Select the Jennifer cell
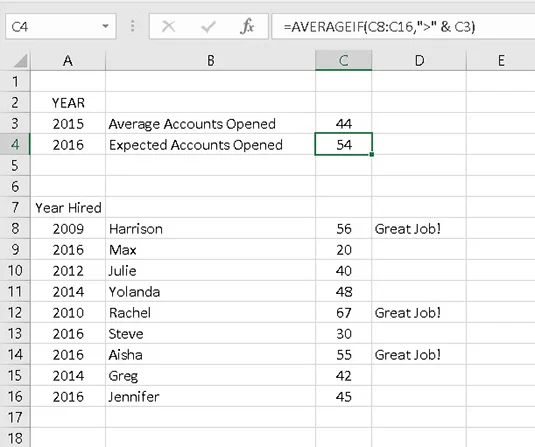 pyautogui.click(x=211, y=396)
